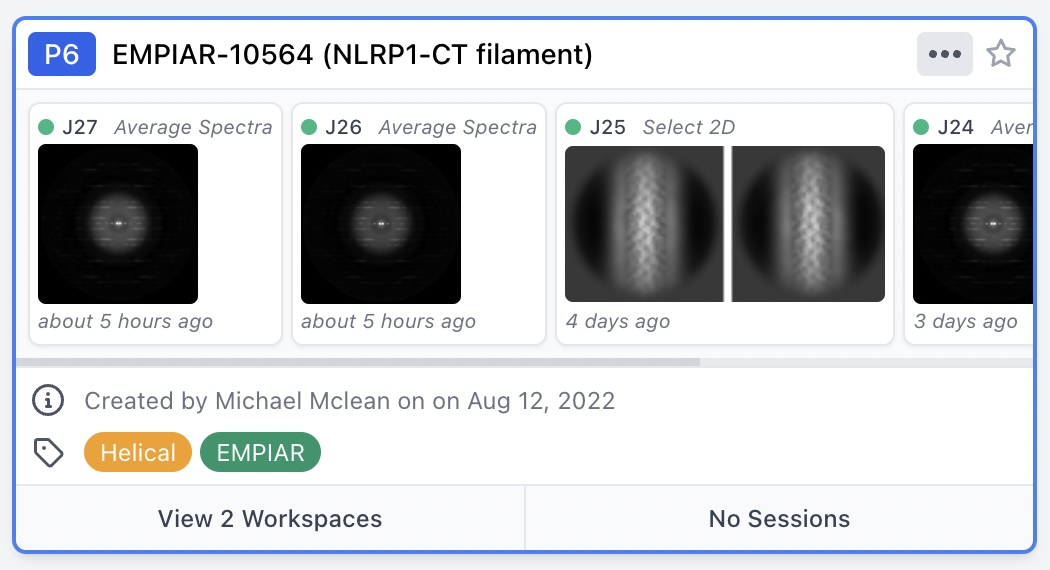Viewport: 1050px width, 570px height.
Task: Open the J27 Average Spectra thumbnail
Action: click(118, 224)
